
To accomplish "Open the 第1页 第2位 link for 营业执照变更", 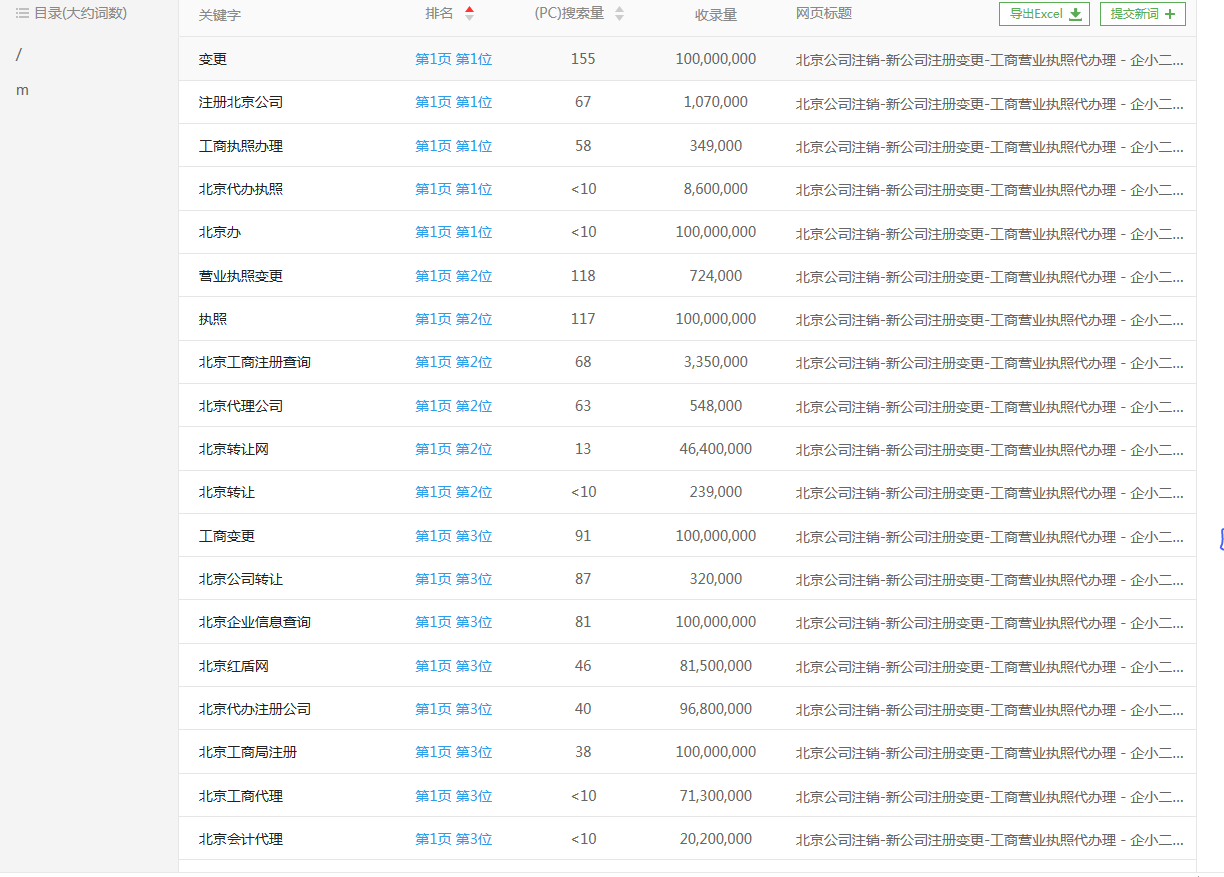I will pyautogui.click(x=453, y=275).
